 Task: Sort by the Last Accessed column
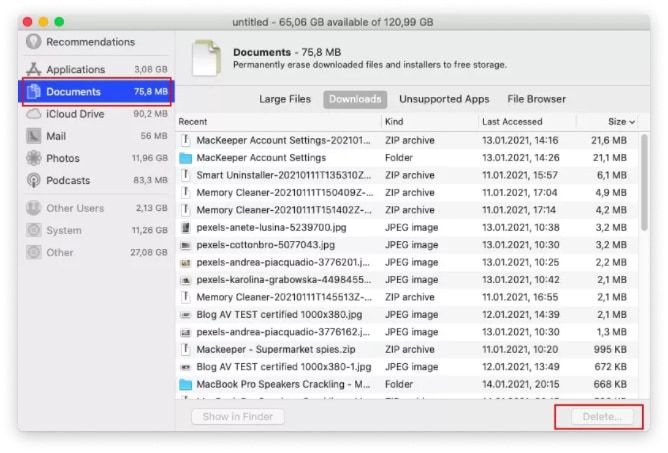[527, 121]
